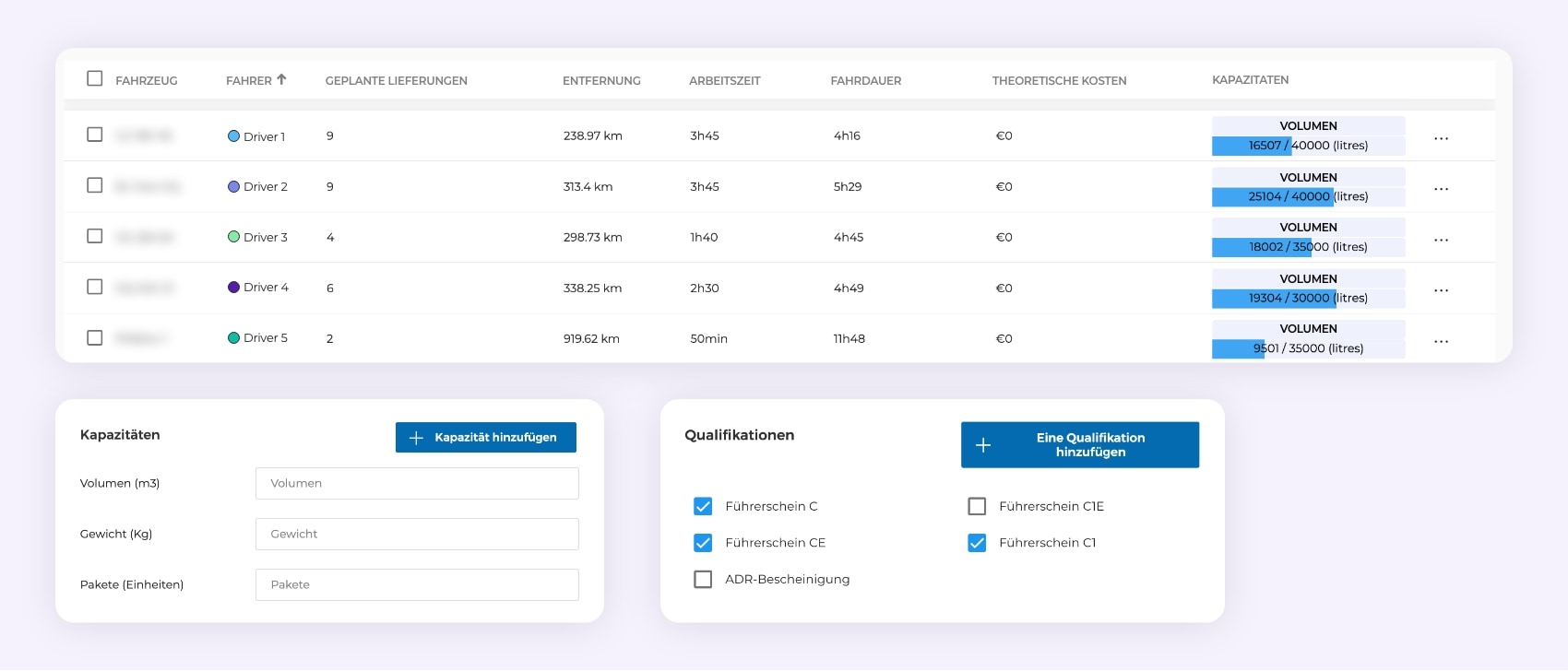
Task: Click Driver 1 volume bar 16507 / 40000
Action: 1307,146
